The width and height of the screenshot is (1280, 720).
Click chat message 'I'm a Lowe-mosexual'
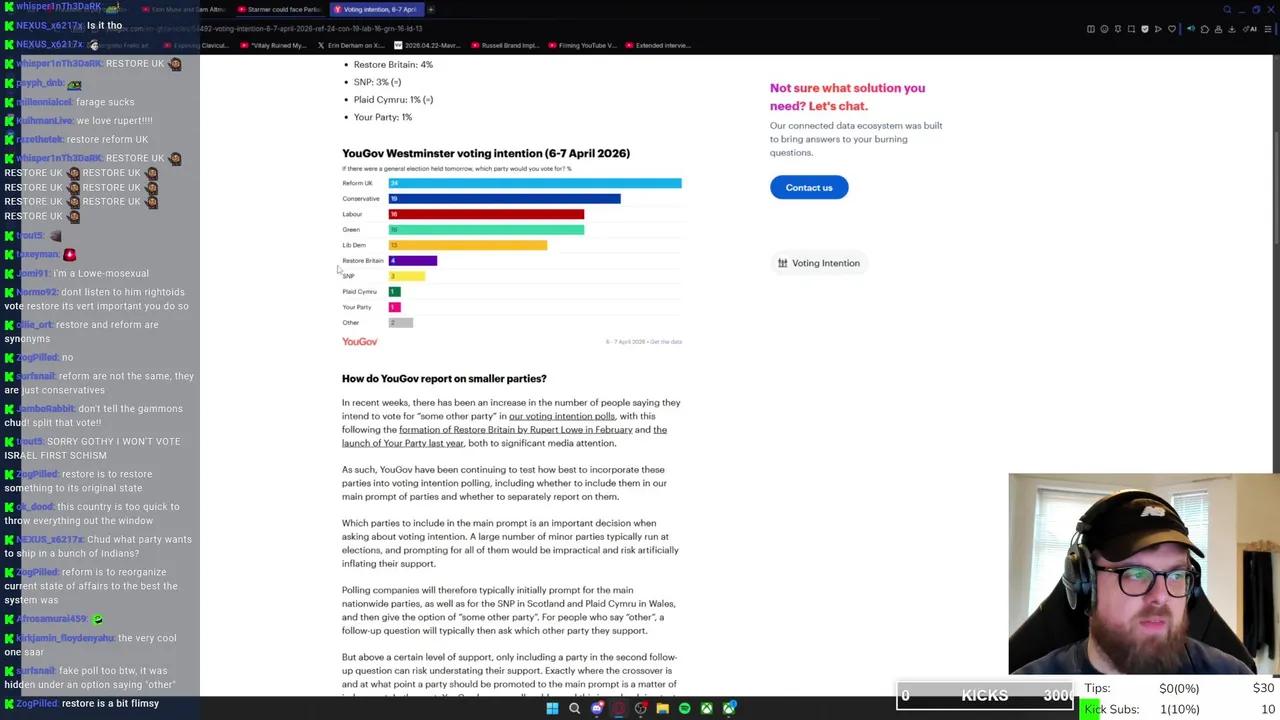tap(101, 273)
